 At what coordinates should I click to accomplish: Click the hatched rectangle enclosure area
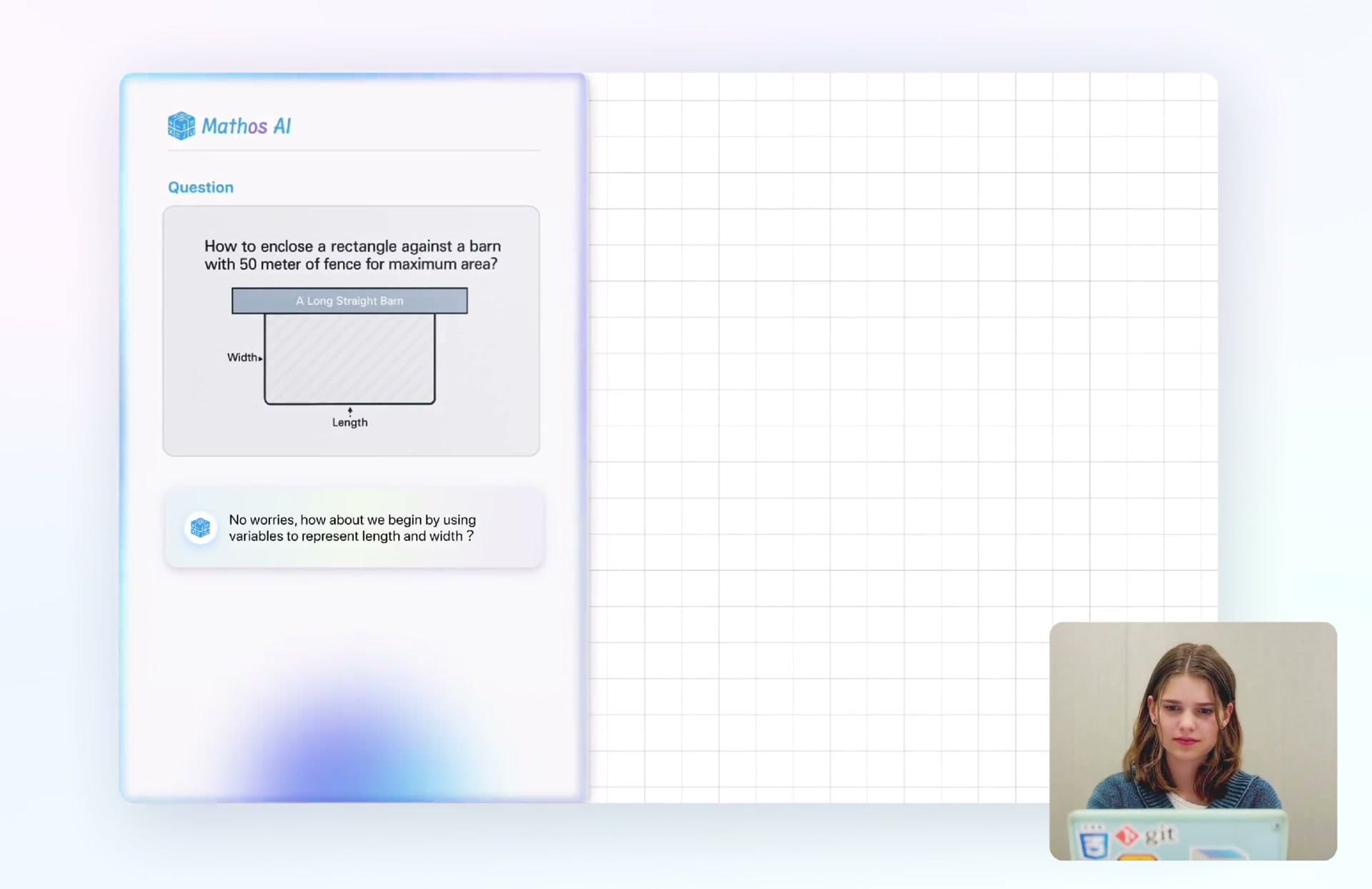tap(349, 359)
